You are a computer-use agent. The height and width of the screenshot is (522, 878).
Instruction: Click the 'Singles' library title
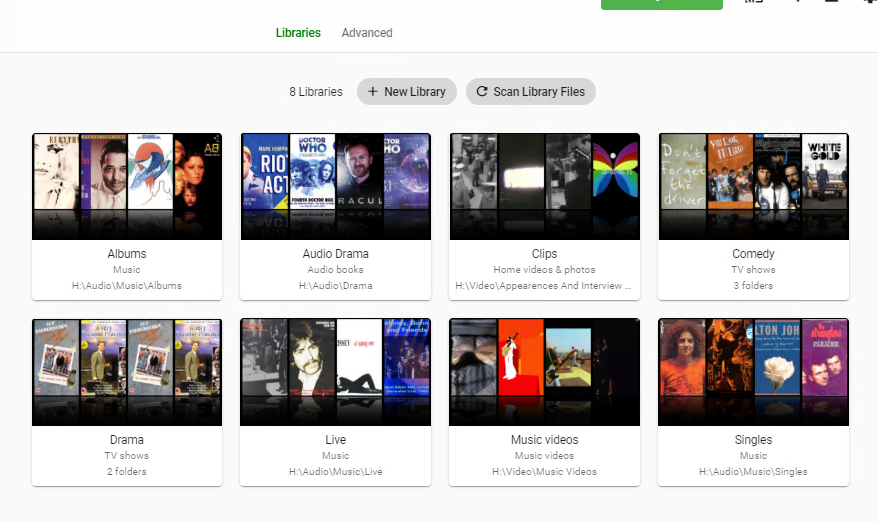(754, 440)
